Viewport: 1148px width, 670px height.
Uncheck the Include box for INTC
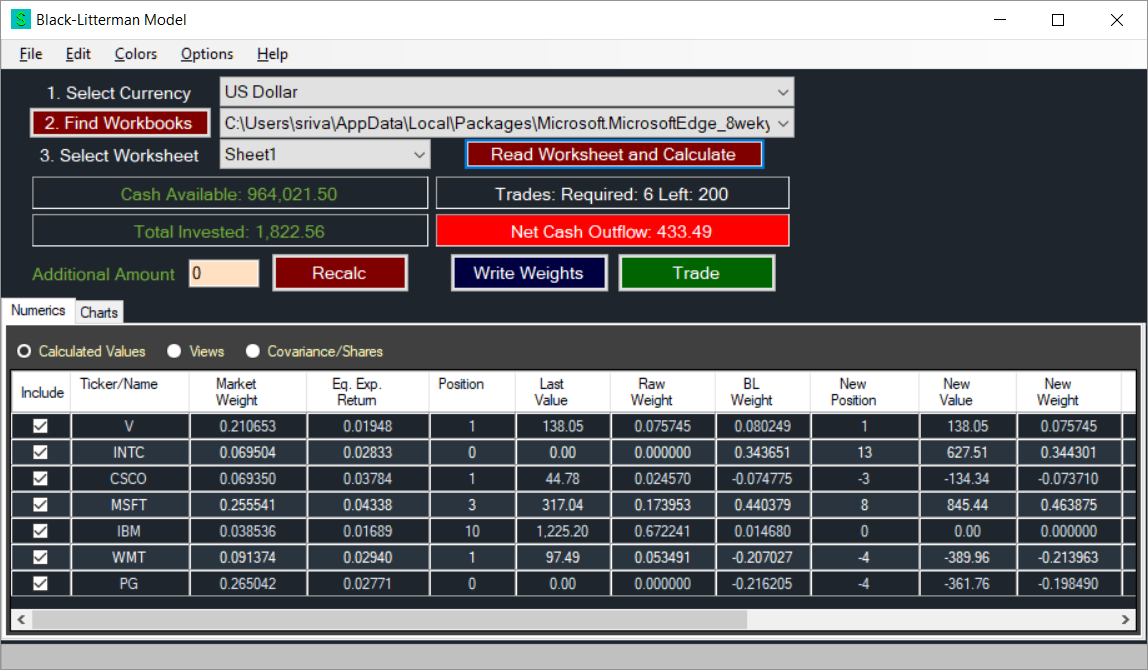[x=40, y=453]
